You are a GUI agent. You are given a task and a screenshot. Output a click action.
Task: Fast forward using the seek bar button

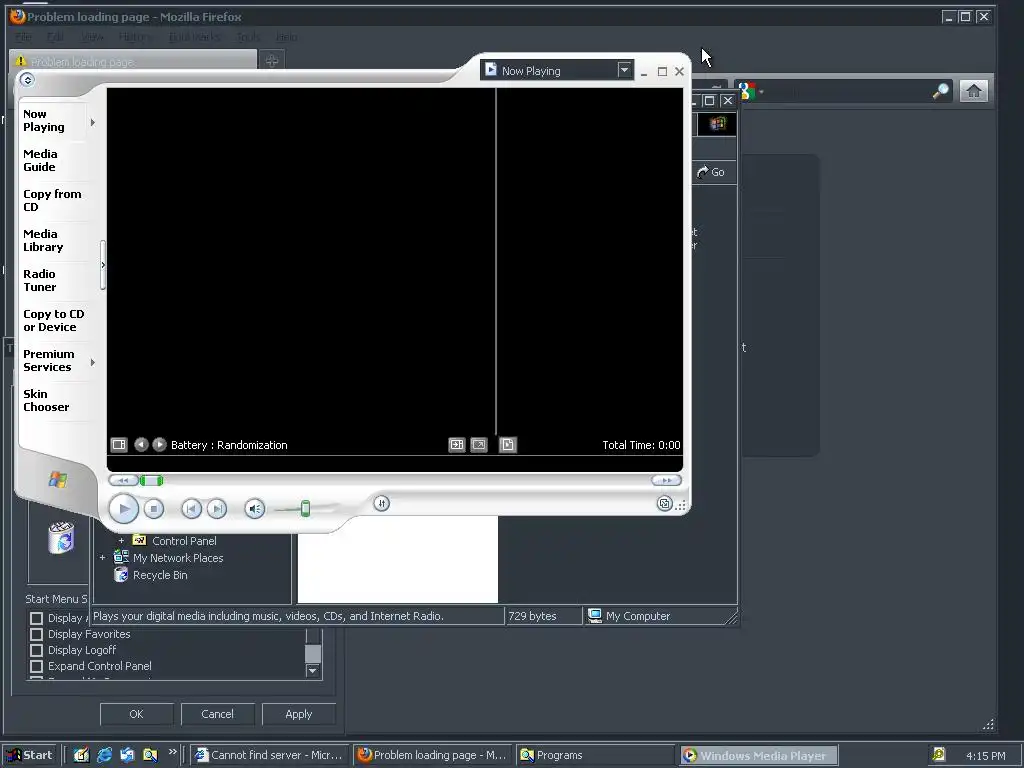tap(666, 481)
